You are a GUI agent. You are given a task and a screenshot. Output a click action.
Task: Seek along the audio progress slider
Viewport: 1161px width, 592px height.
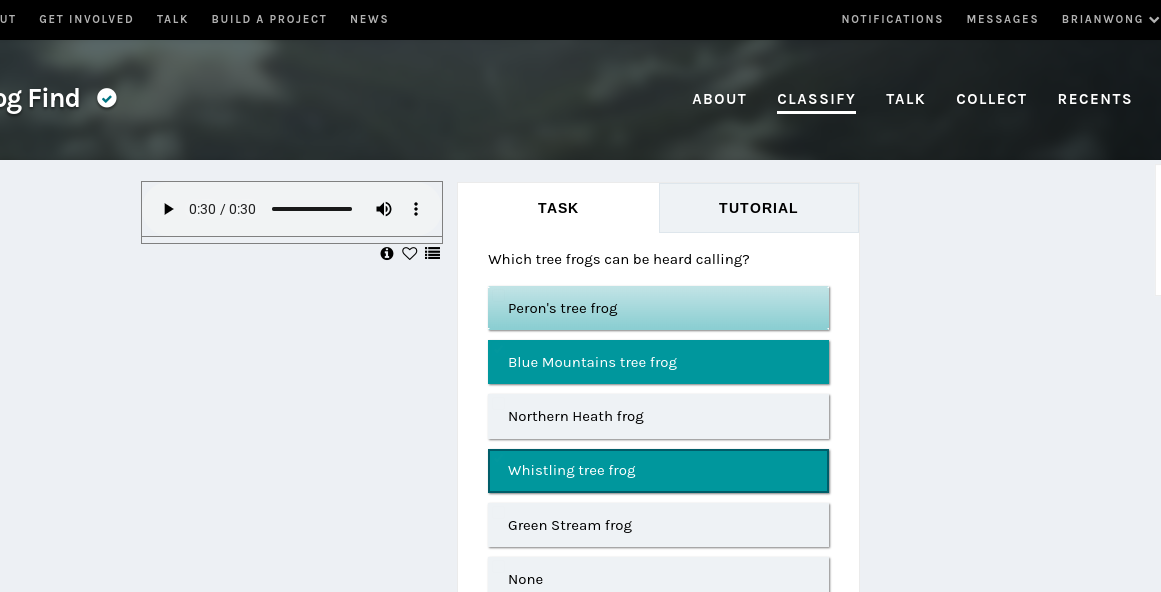click(x=312, y=209)
